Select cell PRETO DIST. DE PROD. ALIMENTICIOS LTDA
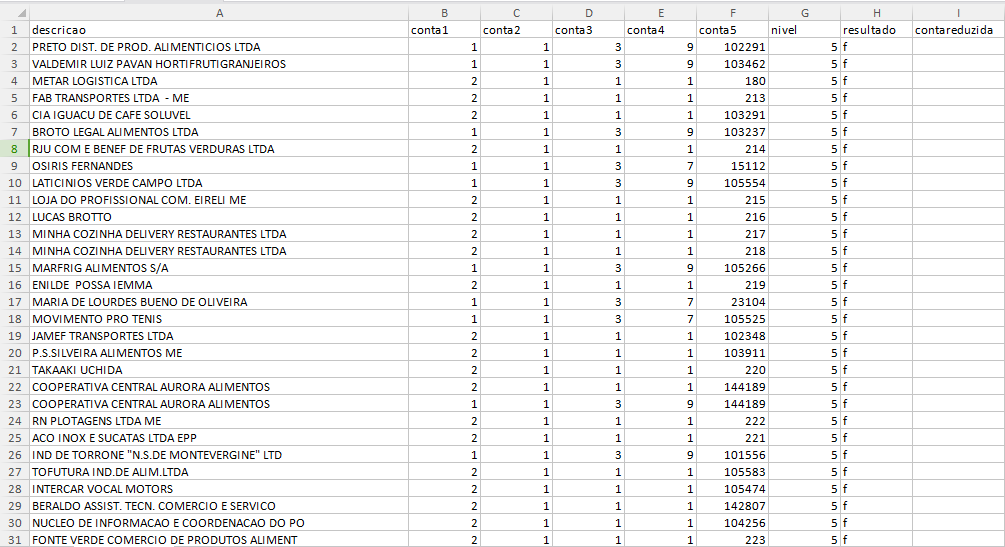This screenshot has width=1005, height=547. (x=219, y=47)
